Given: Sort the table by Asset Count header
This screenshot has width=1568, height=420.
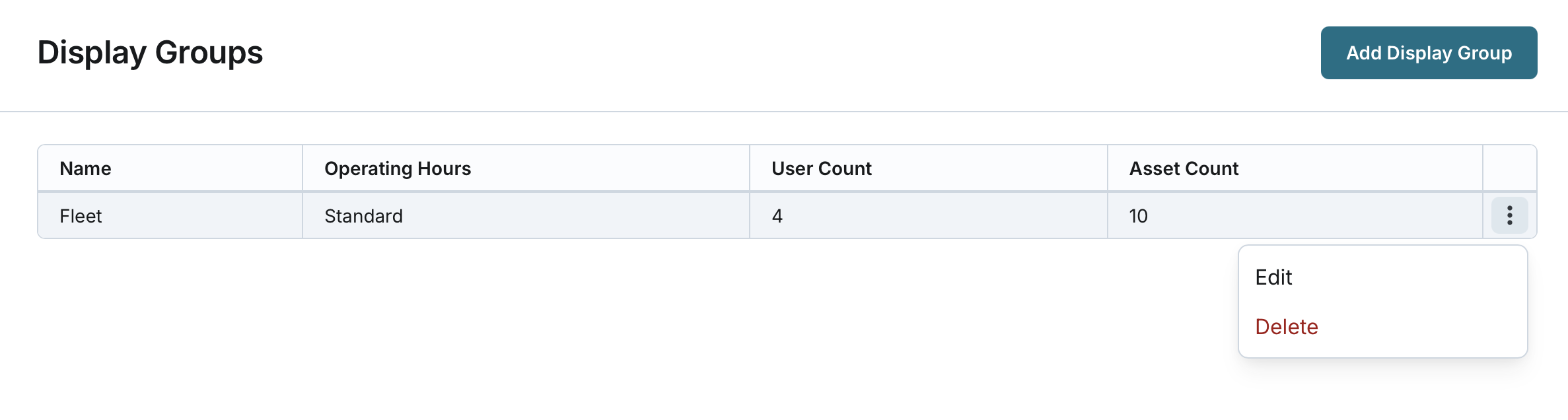Looking at the screenshot, I should coord(1184,168).
